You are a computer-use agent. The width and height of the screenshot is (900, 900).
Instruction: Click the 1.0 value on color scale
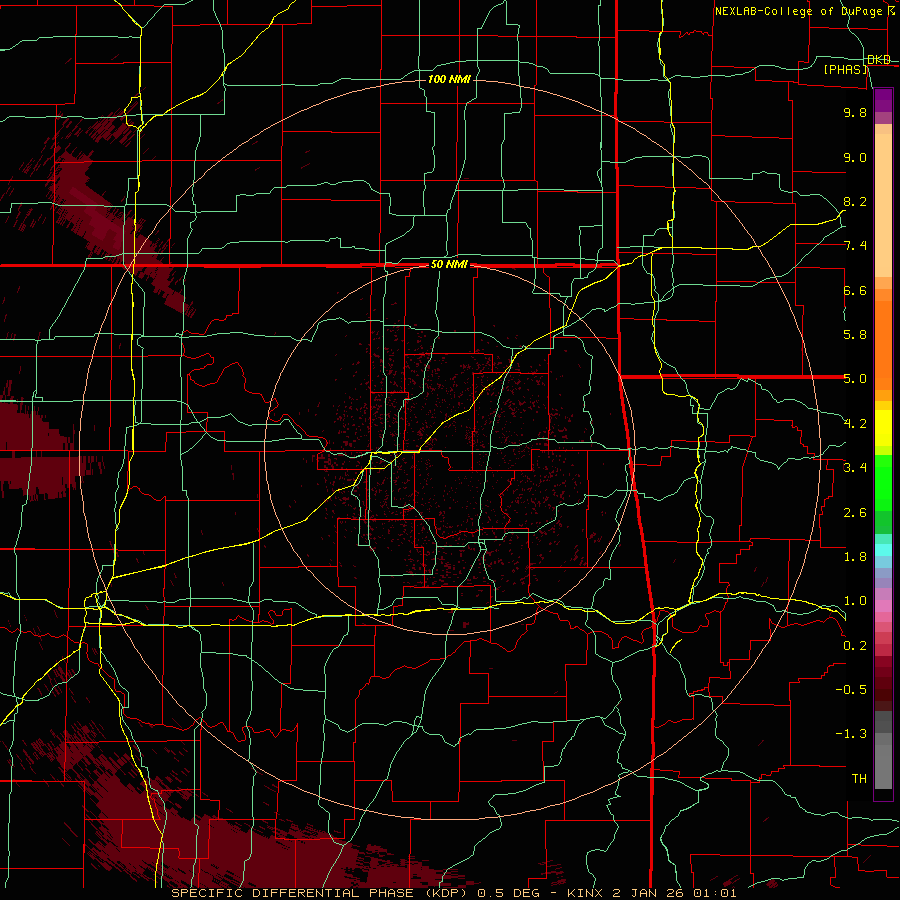click(855, 601)
